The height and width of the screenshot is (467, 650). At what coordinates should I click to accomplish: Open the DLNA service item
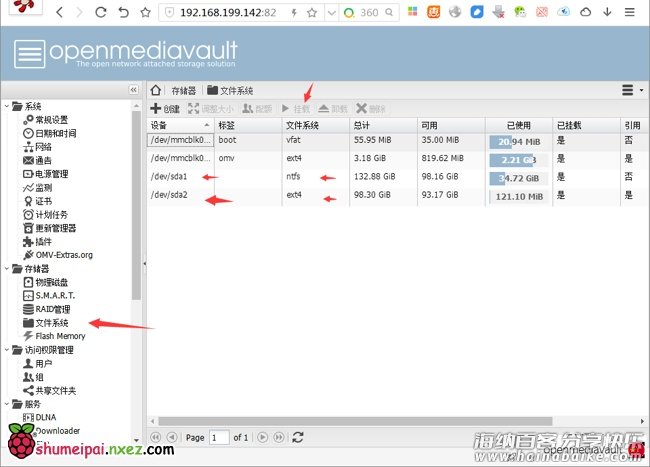(39, 417)
